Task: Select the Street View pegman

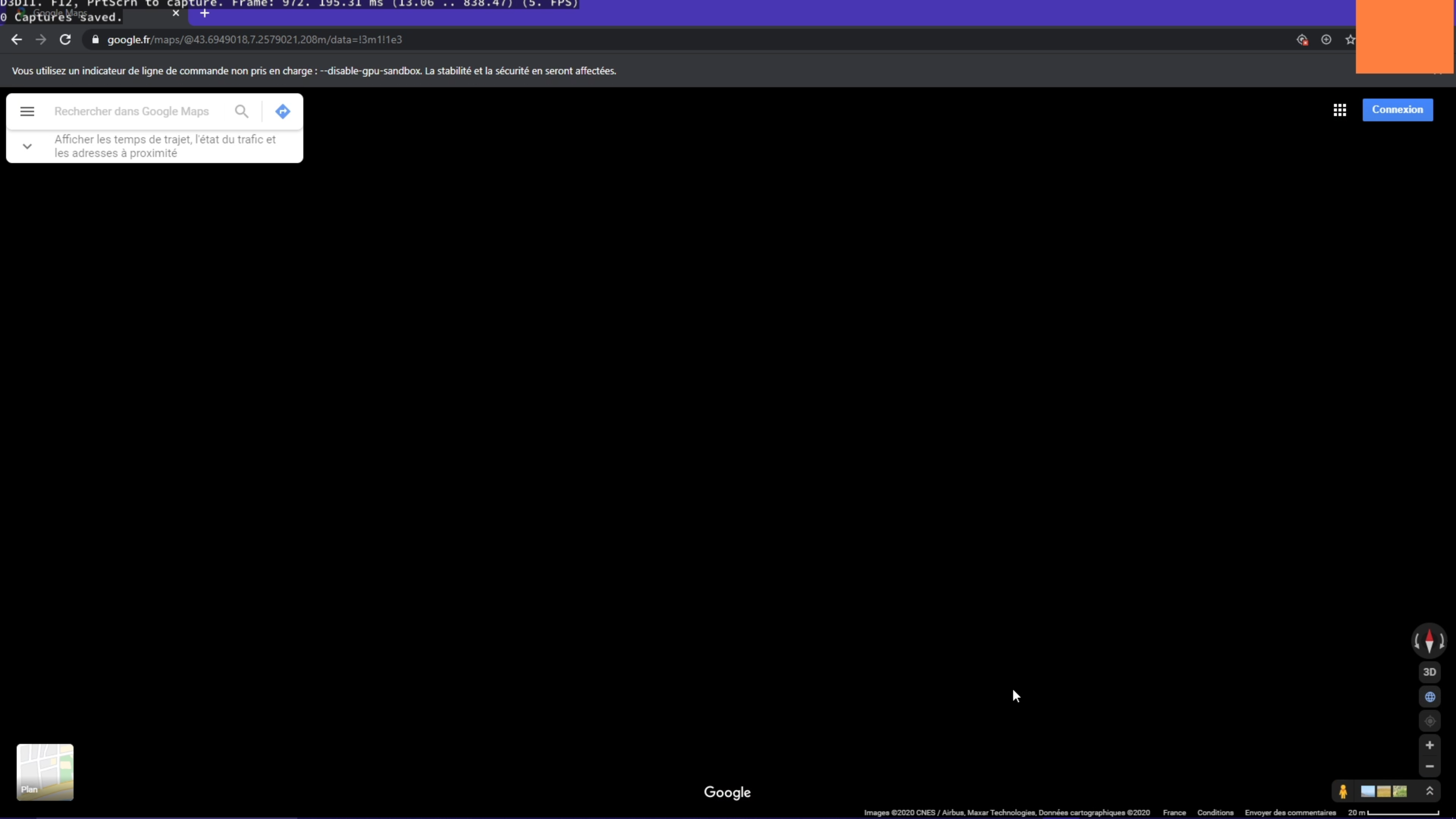Action: 1343,791
